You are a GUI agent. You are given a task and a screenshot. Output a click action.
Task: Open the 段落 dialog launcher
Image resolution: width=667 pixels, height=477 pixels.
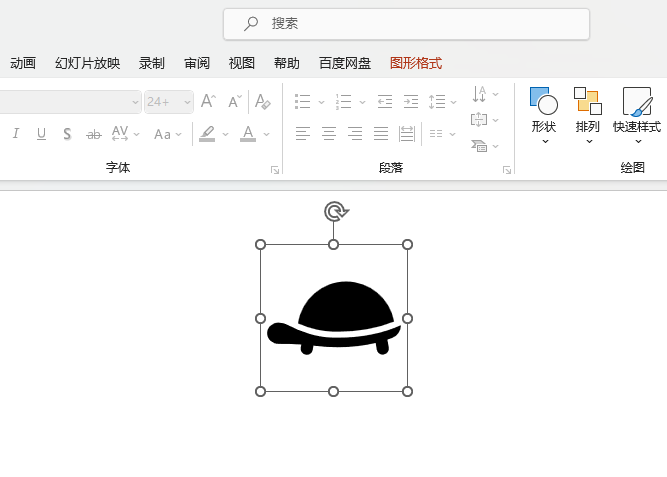coord(507,170)
